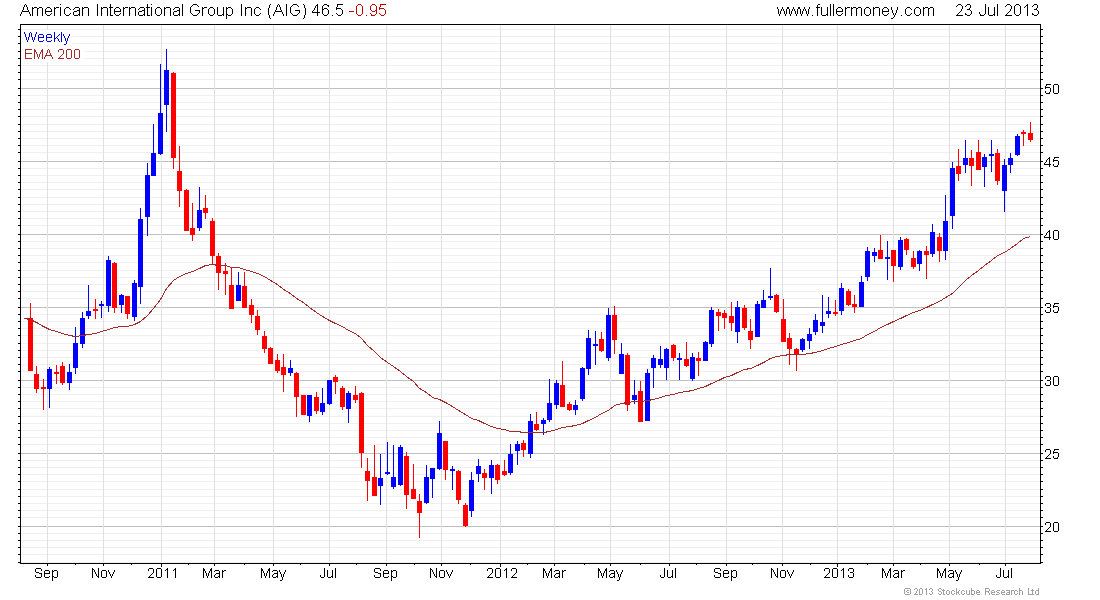
Task: Click the 35 price axis label
Action: [1052, 308]
